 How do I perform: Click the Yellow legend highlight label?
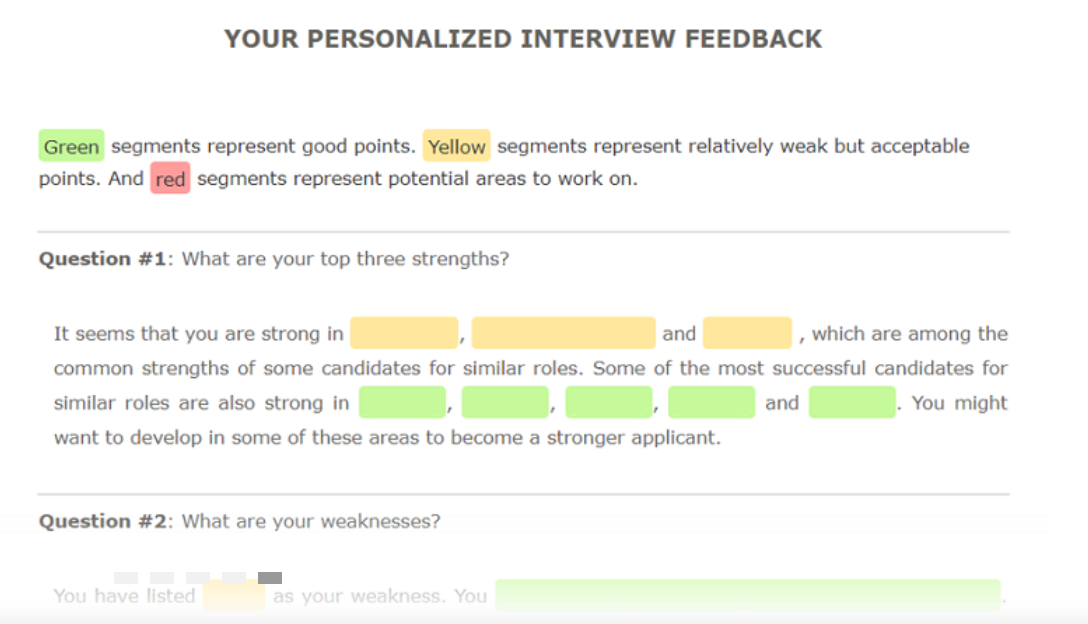[x=456, y=147]
